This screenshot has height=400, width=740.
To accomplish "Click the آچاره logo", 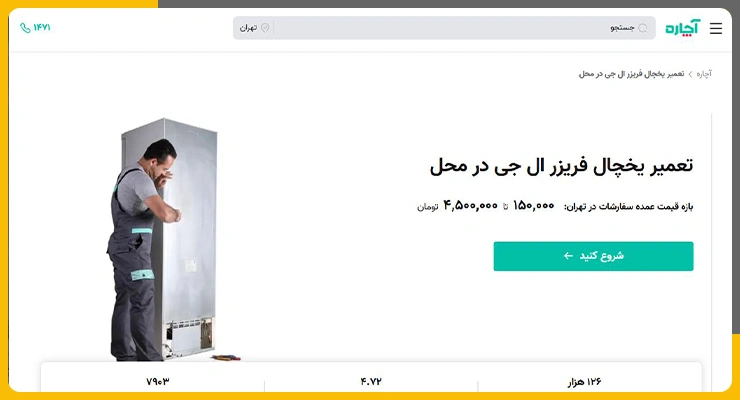I will pyautogui.click(x=682, y=28).
